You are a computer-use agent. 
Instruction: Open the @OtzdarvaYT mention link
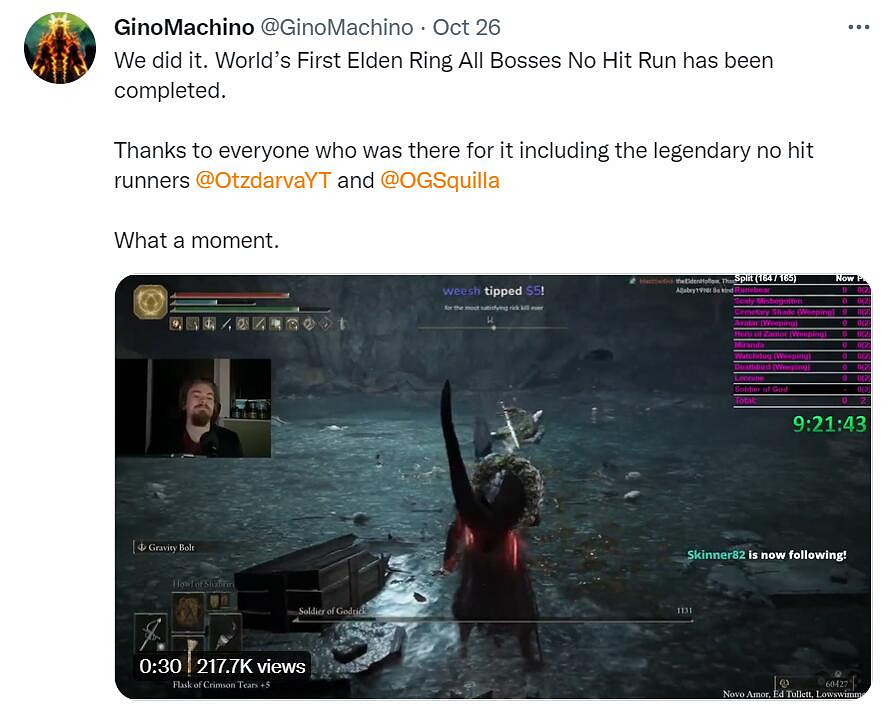pos(263,180)
